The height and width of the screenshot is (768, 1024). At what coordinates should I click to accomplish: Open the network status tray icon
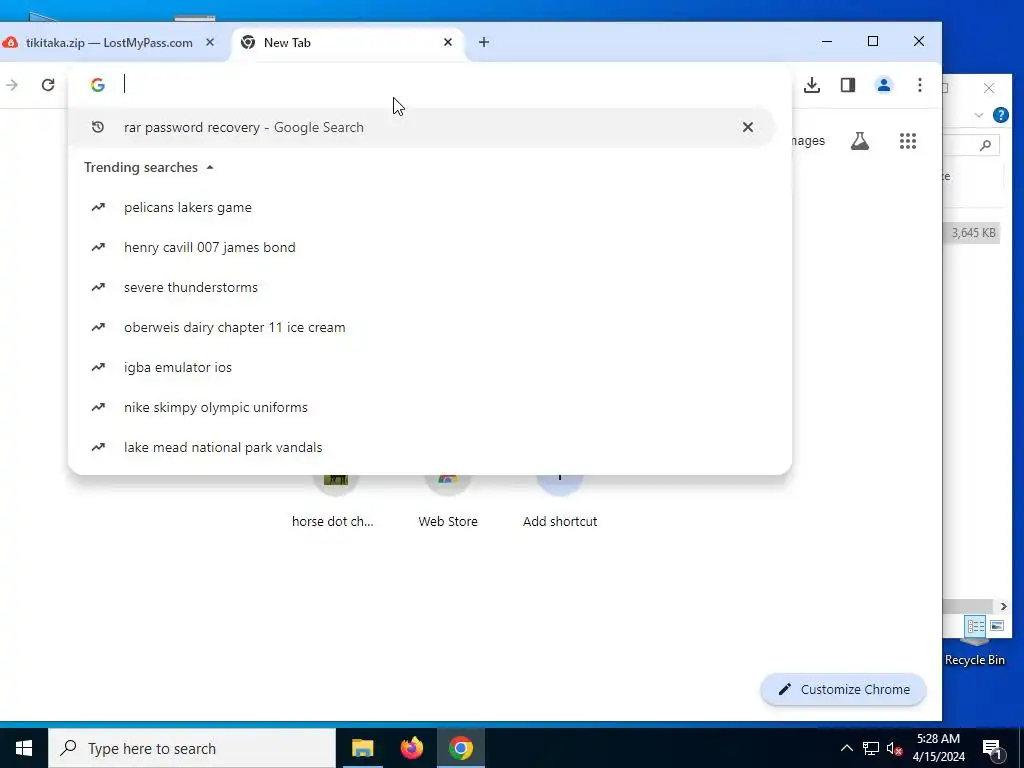pyautogui.click(x=871, y=748)
